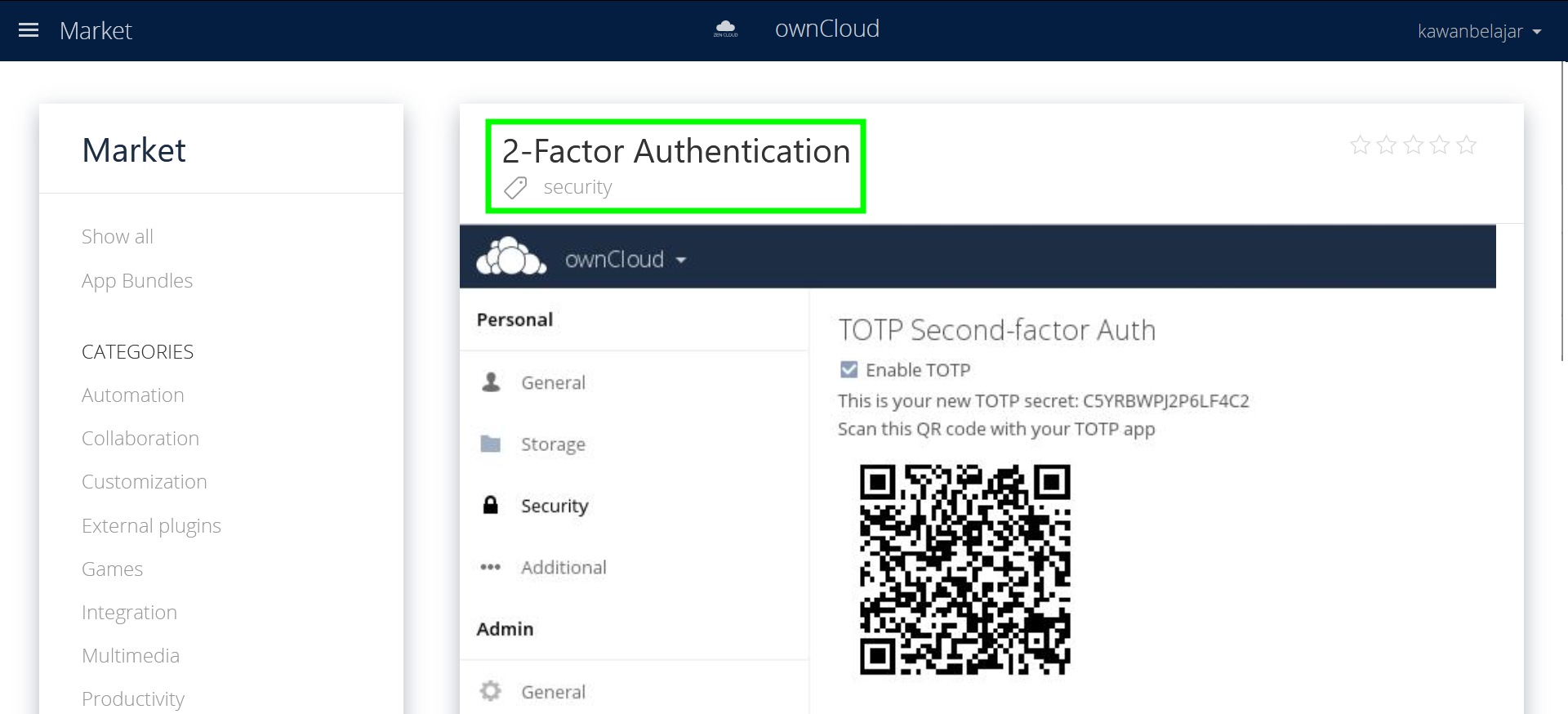
Task: Click the Security padlock icon
Action: [x=491, y=505]
